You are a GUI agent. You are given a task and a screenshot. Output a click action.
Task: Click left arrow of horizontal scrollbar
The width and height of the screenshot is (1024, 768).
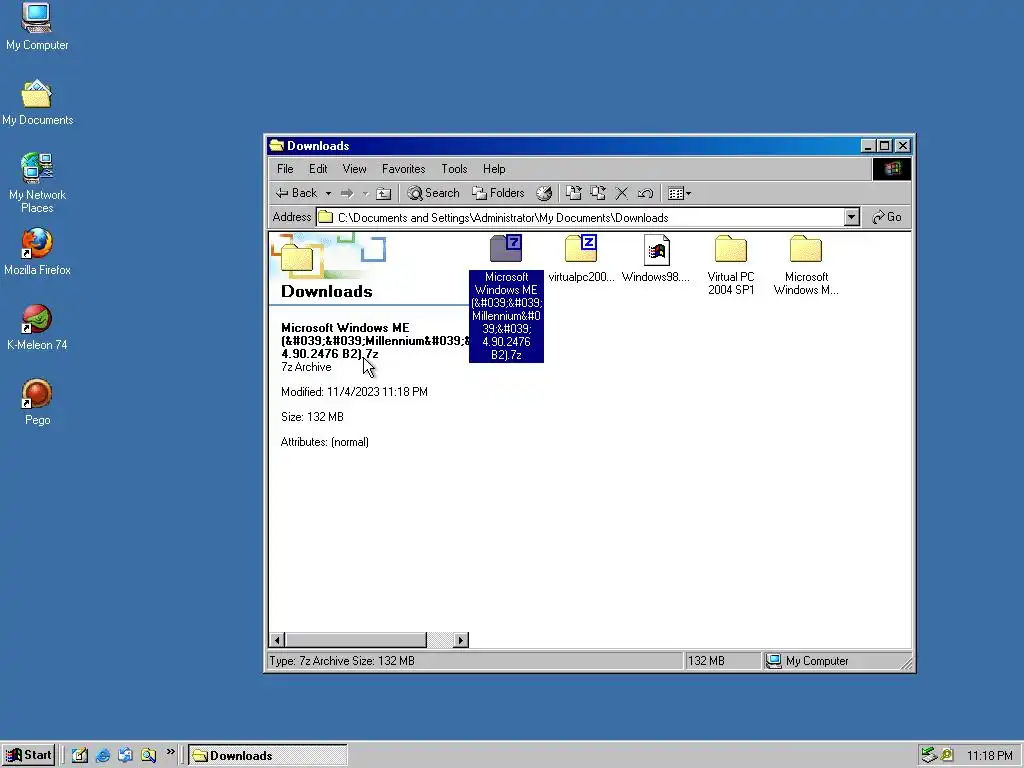pos(277,640)
